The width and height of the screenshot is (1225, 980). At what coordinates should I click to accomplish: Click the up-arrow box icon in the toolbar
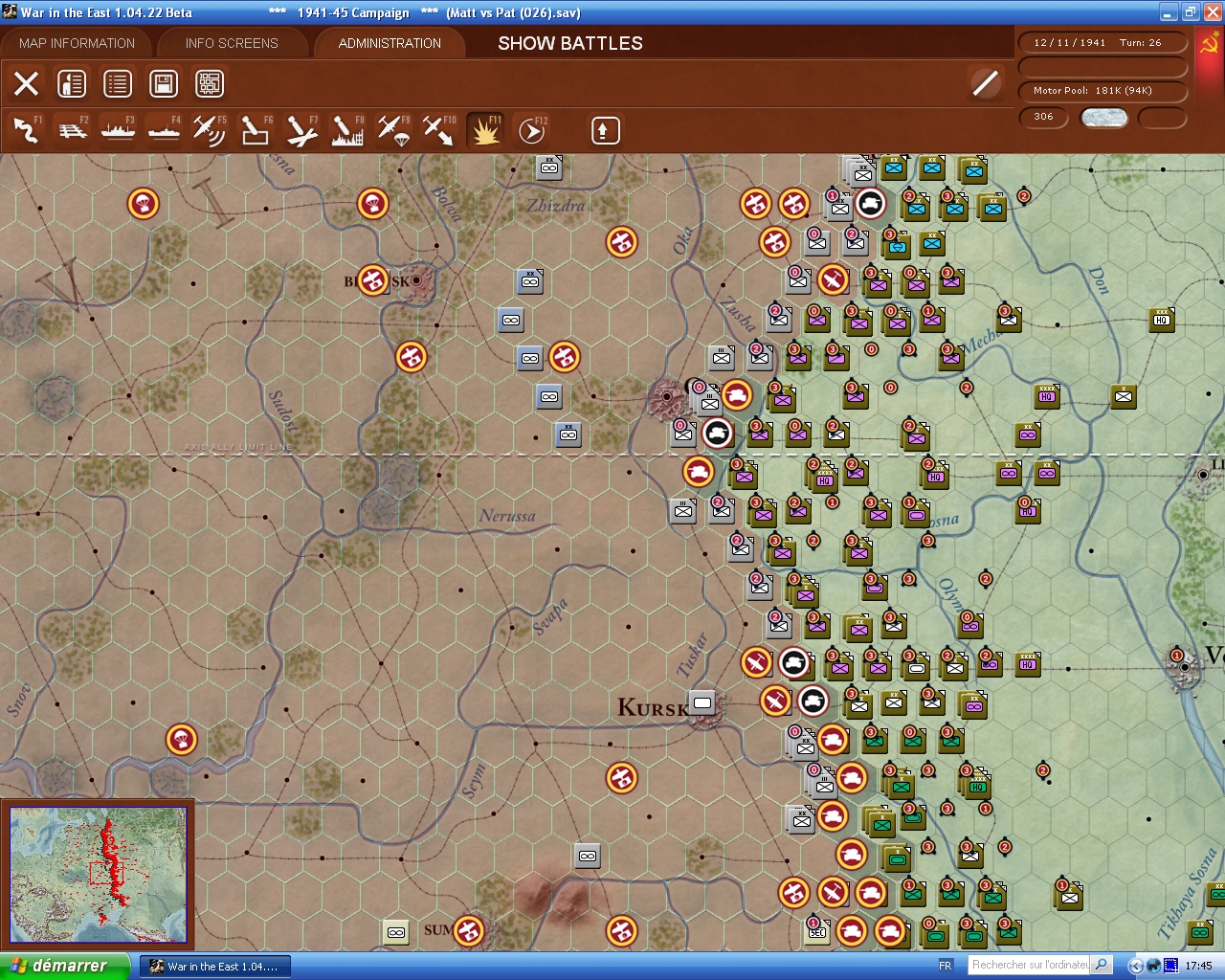pyautogui.click(x=605, y=130)
